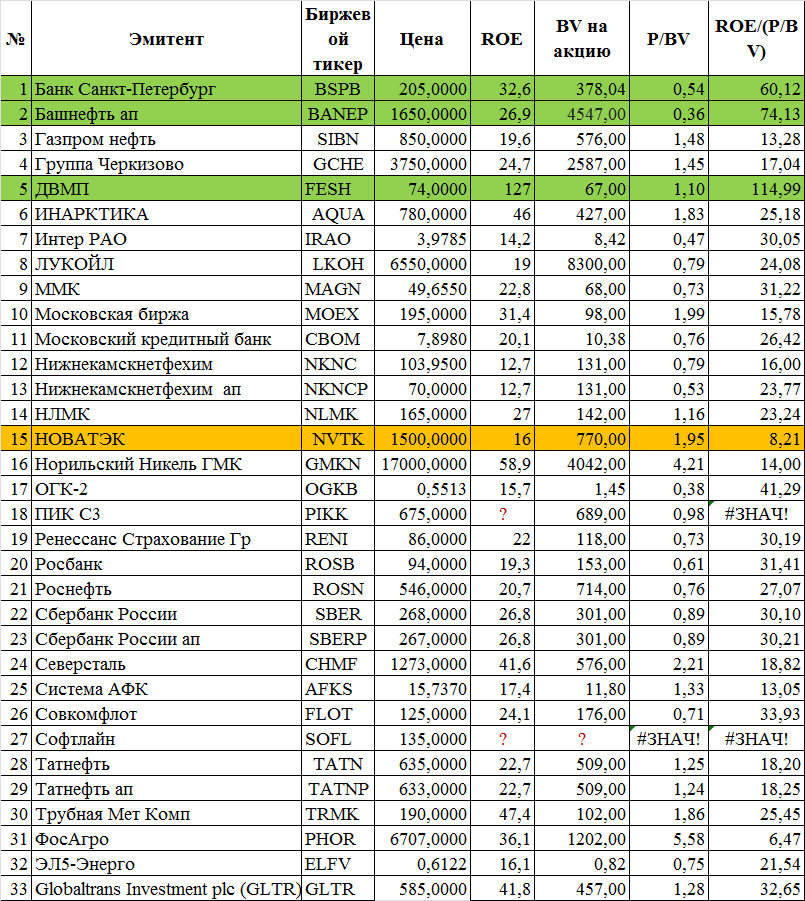The image size is (805, 901).
Task: Select the Цена header cell
Action: [422, 38]
